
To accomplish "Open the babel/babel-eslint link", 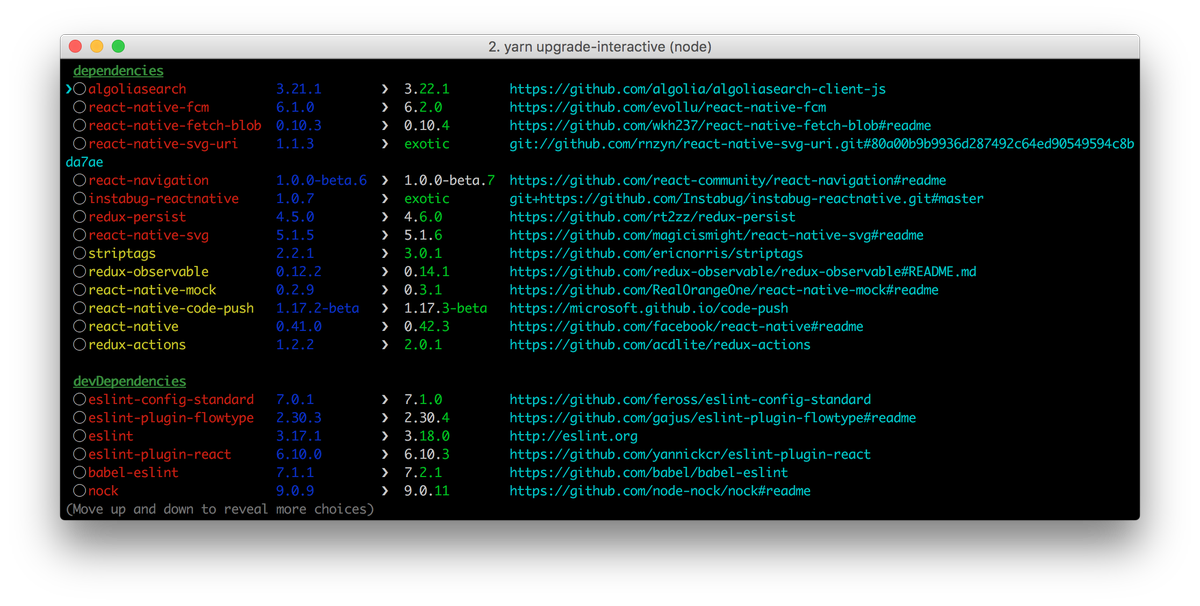I will point(648,472).
